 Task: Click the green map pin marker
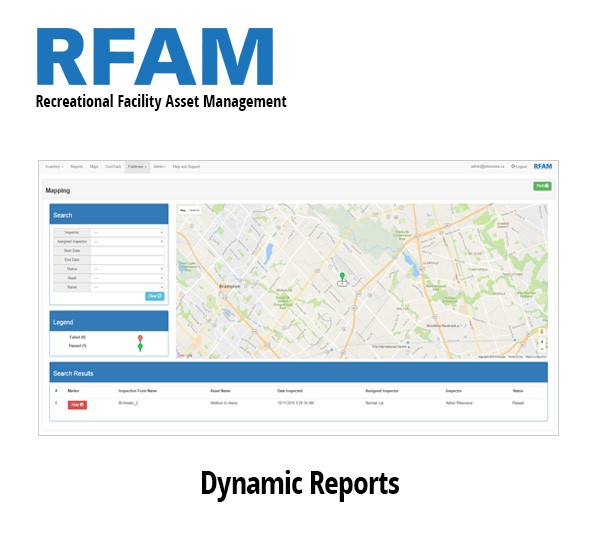(x=342, y=276)
